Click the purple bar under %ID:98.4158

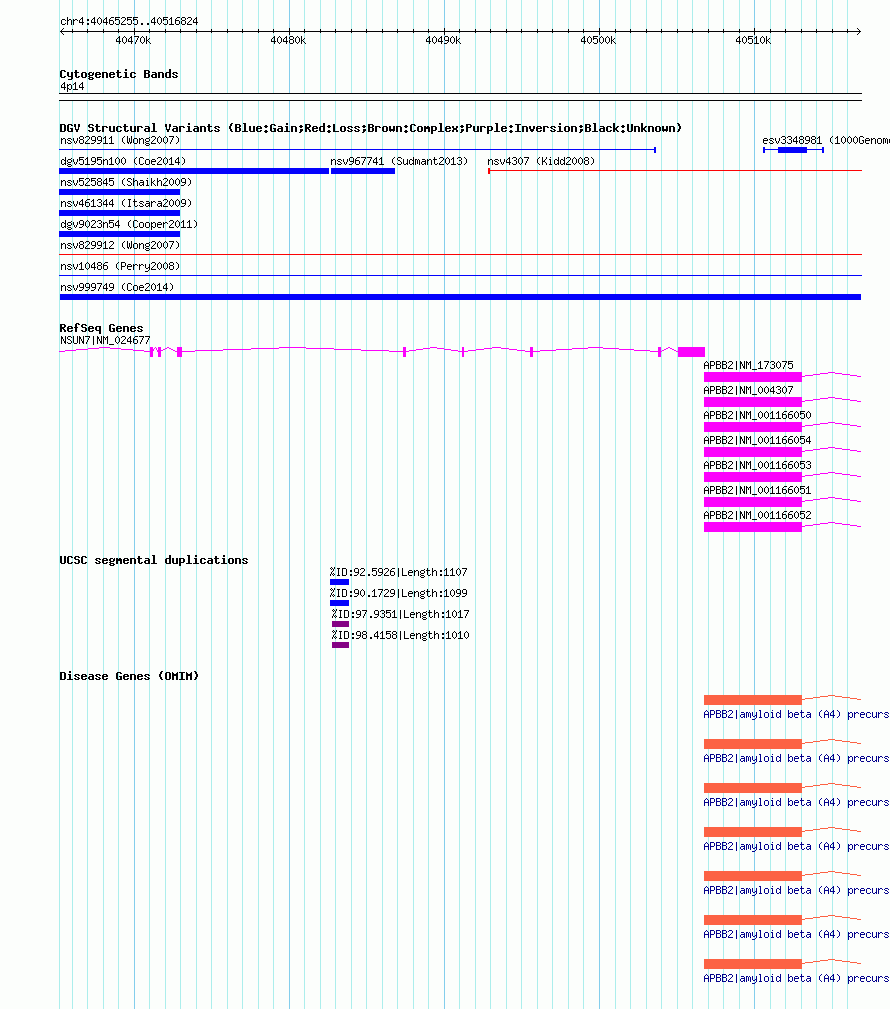click(x=340, y=645)
